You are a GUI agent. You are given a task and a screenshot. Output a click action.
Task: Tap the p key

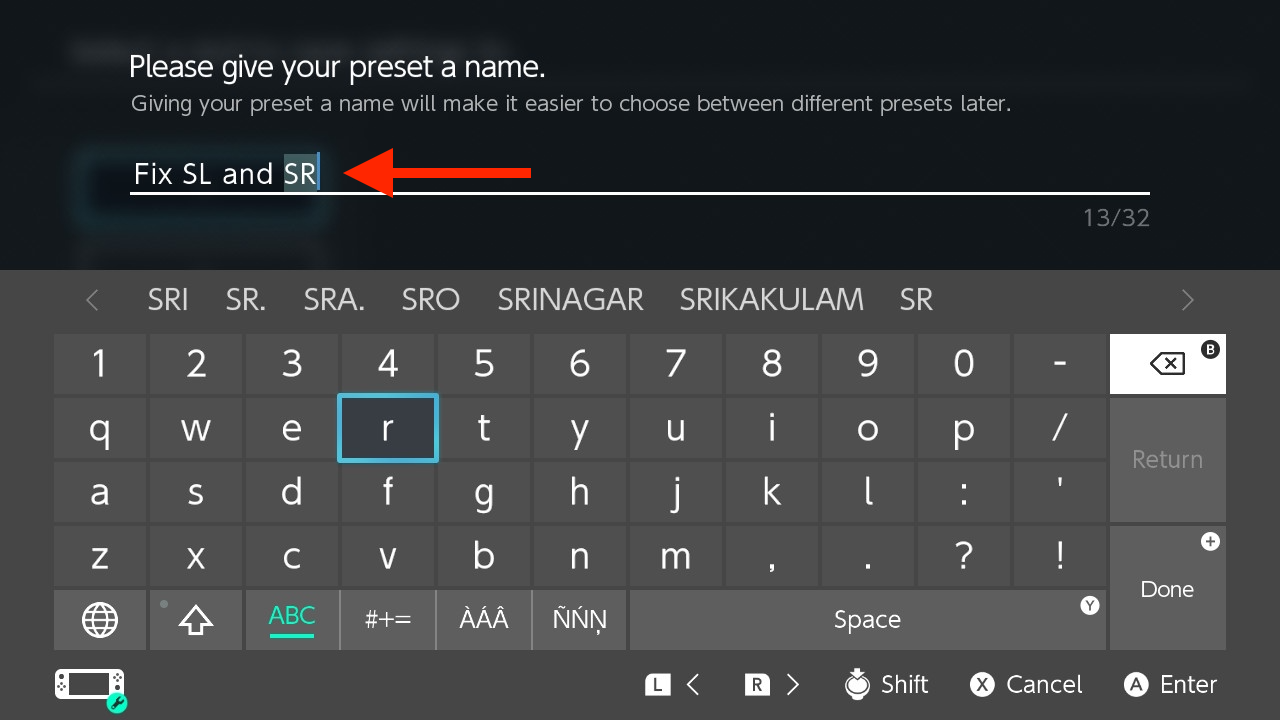click(x=964, y=428)
